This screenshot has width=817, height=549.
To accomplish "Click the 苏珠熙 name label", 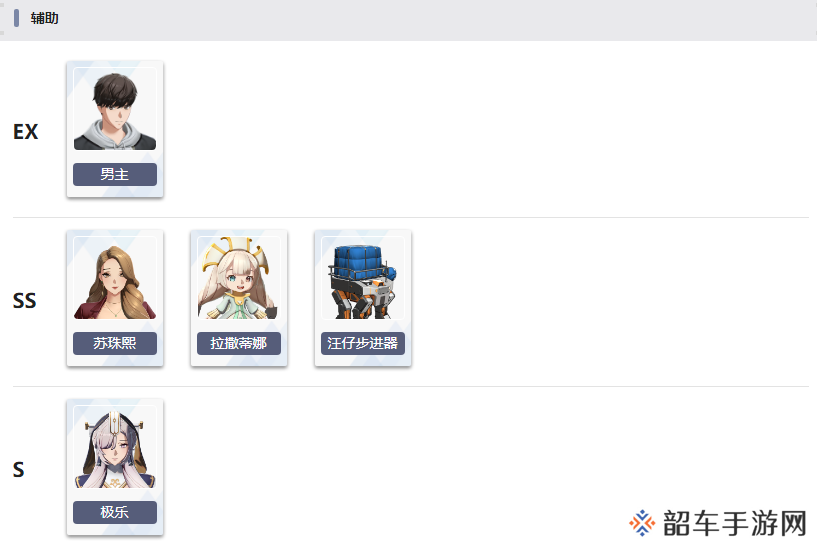I will pyautogui.click(x=115, y=343).
